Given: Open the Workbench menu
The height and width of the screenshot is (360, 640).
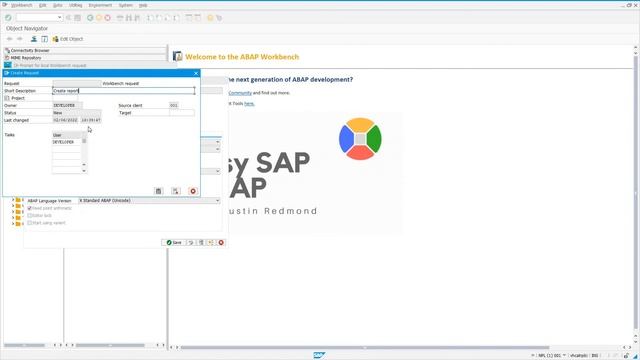Looking at the screenshot, I should tap(21, 5).
